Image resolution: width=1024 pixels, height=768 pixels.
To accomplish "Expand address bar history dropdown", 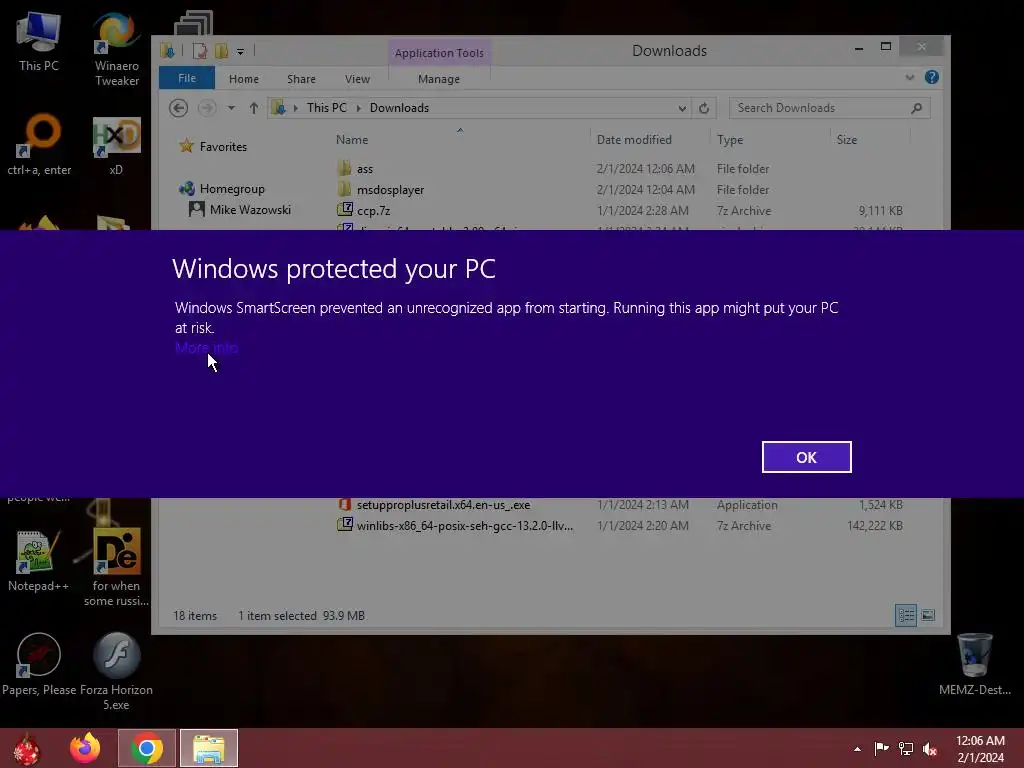I will [x=682, y=108].
